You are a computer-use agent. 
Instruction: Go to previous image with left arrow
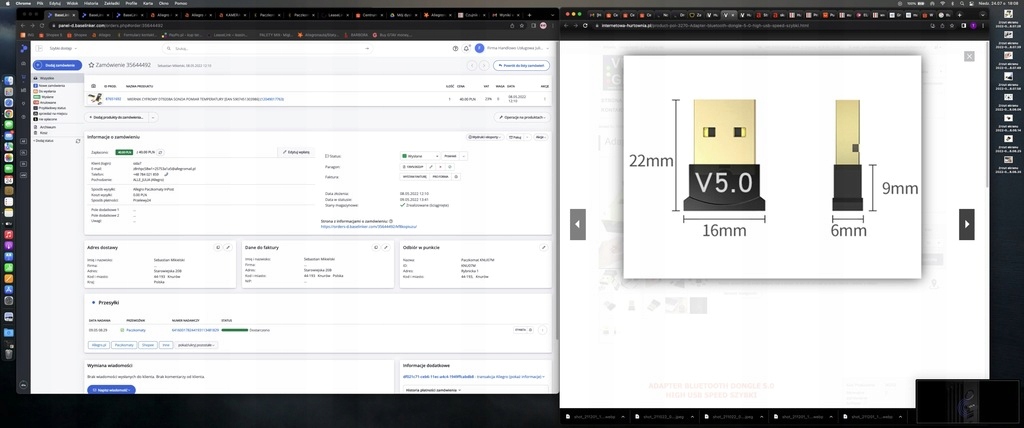(x=578, y=224)
